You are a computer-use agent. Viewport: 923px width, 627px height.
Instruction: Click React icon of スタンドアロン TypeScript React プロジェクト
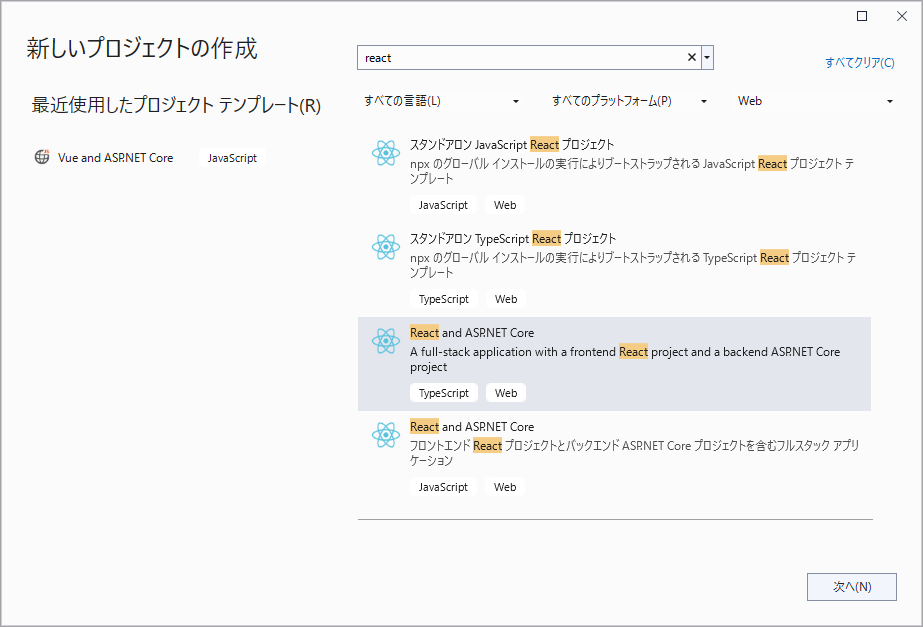pyautogui.click(x=386, y=247)
